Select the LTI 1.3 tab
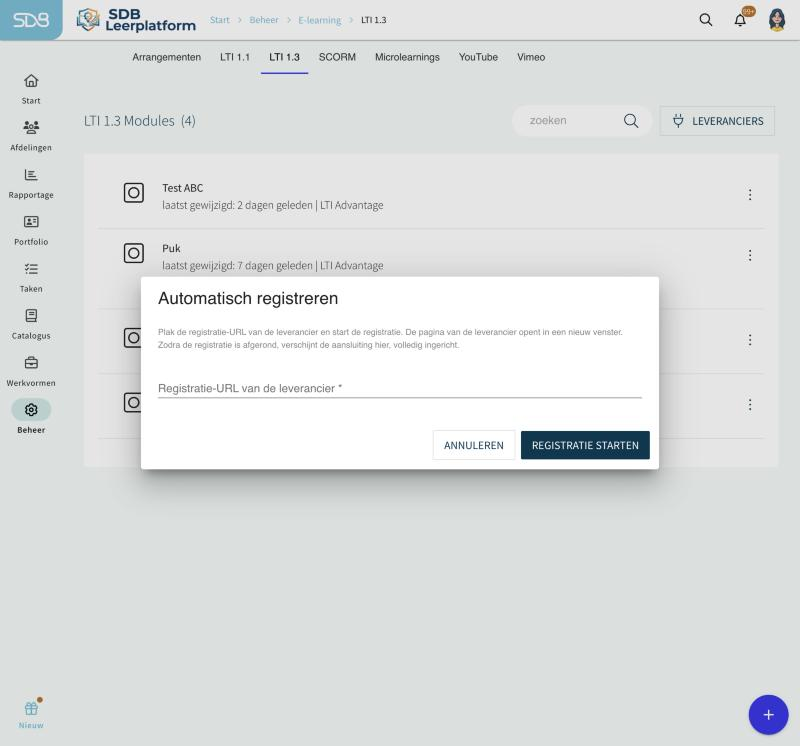 click(284, 57)
